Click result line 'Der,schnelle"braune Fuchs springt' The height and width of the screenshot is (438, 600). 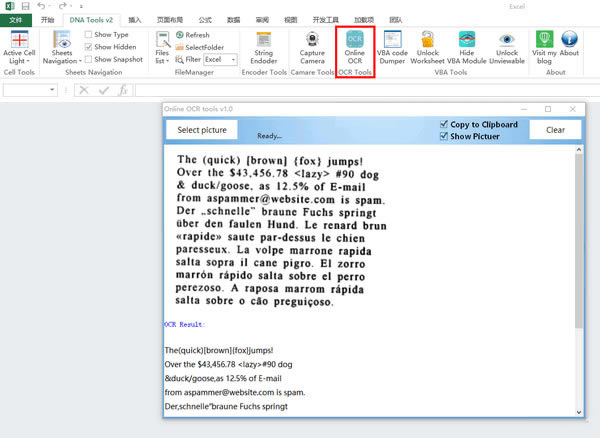226,406
